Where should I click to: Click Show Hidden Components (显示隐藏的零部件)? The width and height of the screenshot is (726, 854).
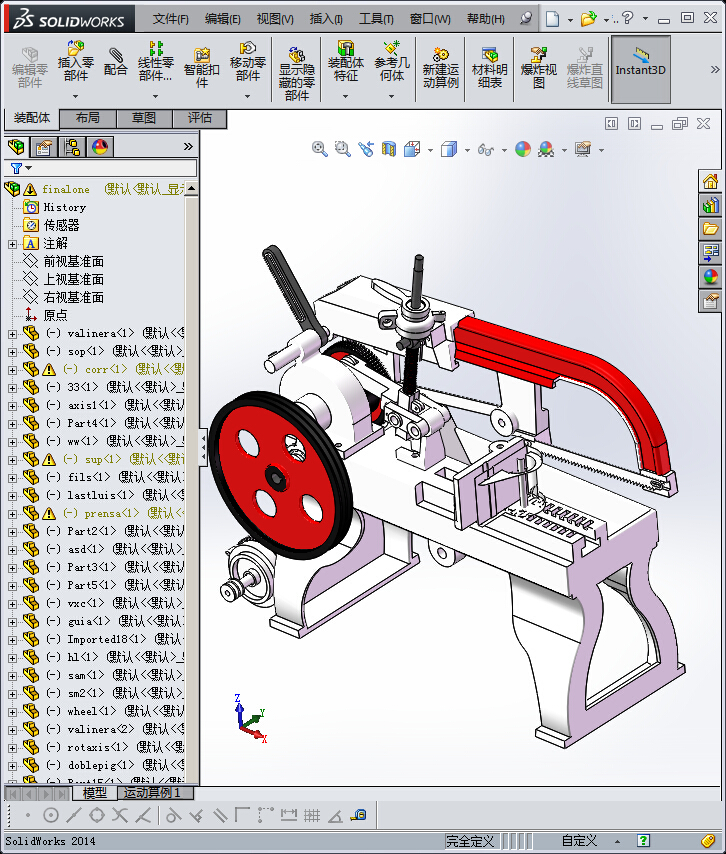[296, 74]
